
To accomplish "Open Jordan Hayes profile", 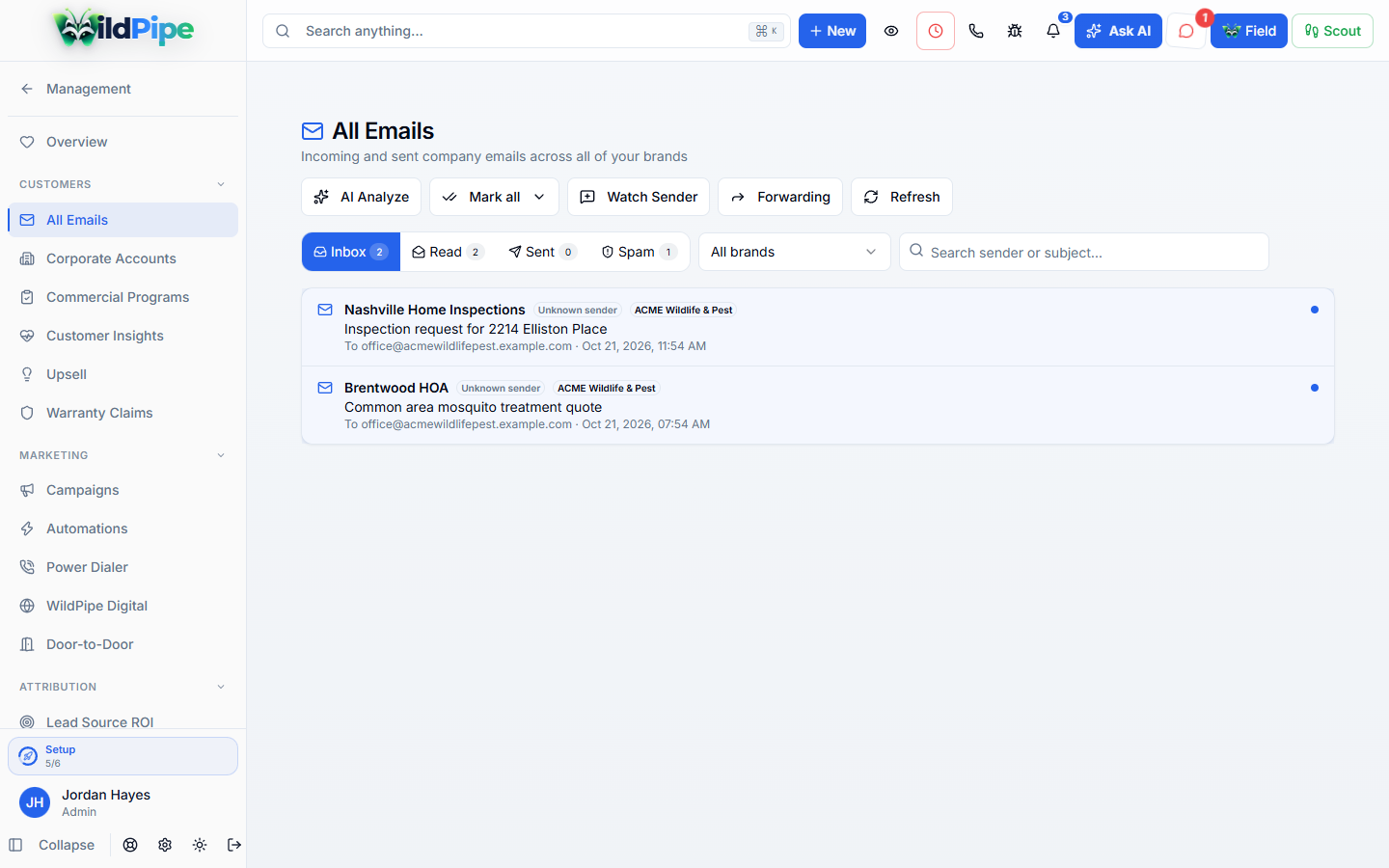I will 123,802.
